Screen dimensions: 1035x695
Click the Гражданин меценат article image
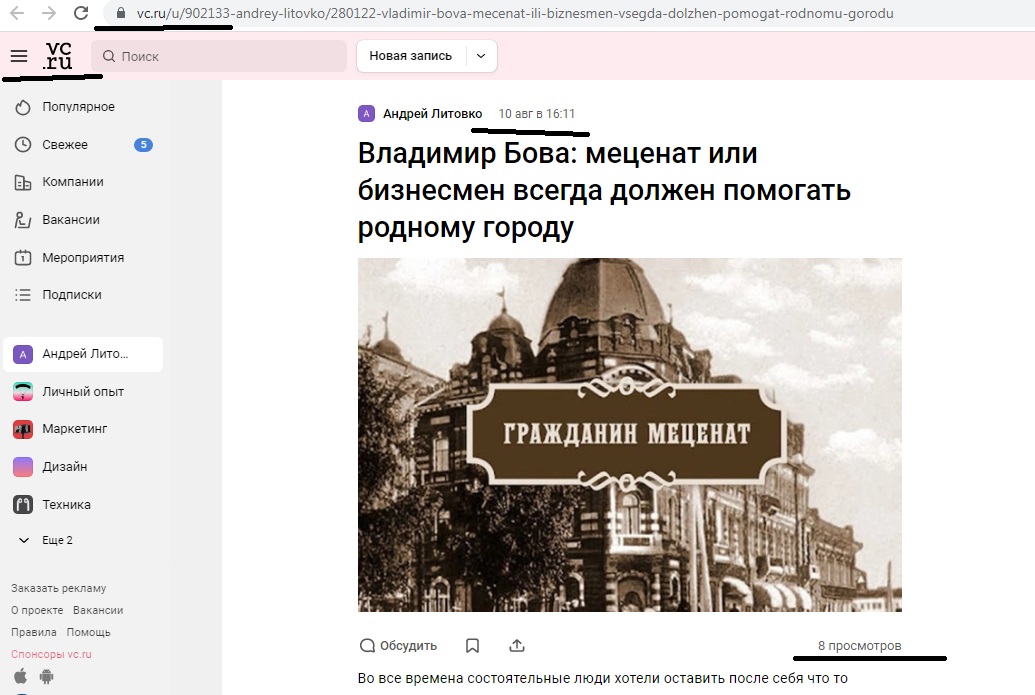click(x=629, y=434)
